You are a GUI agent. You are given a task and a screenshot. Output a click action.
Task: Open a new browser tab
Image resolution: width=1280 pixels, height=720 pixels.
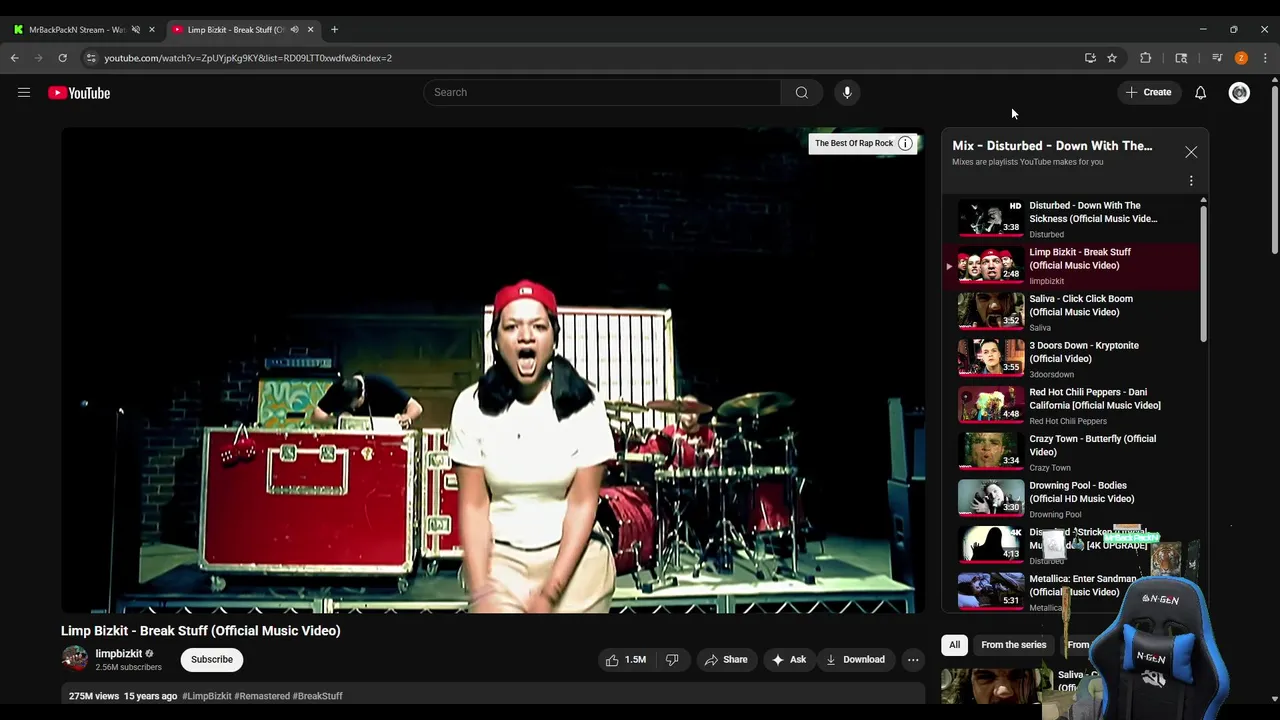tap(334, 30)
